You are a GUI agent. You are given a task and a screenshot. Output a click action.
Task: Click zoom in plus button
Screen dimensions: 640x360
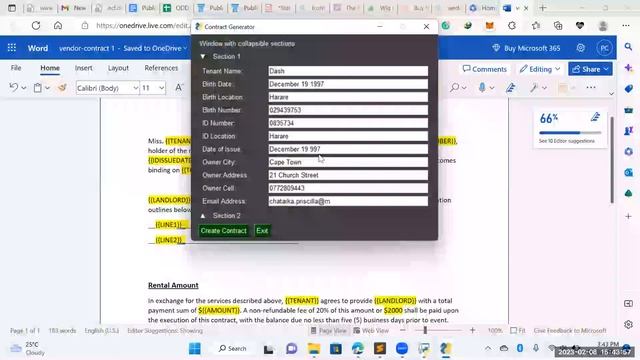[472, 330]
